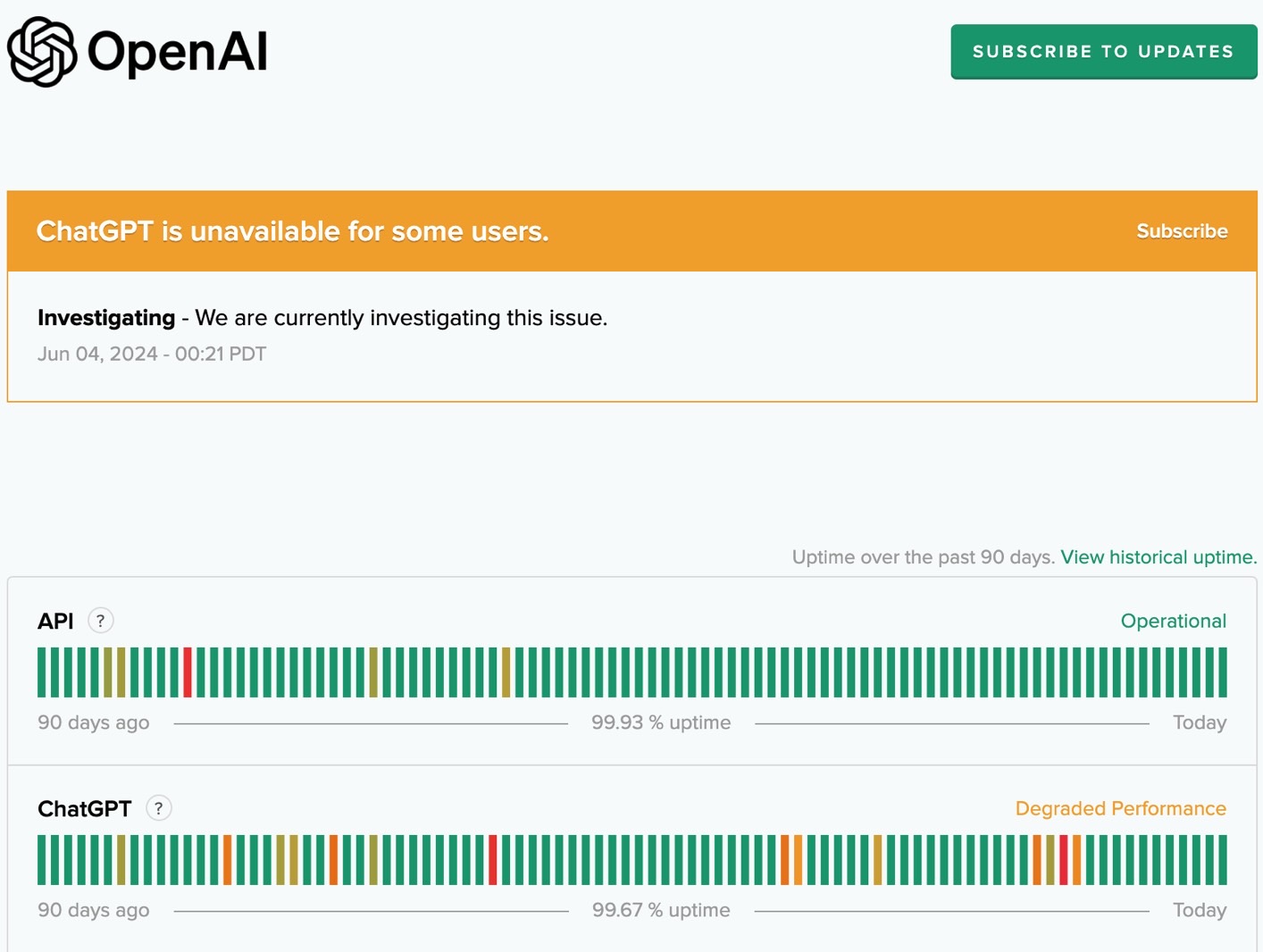Click the red bar in the API uptime chart
The width and height of the screenshot is (1263, 952).
tap(188, 672)
